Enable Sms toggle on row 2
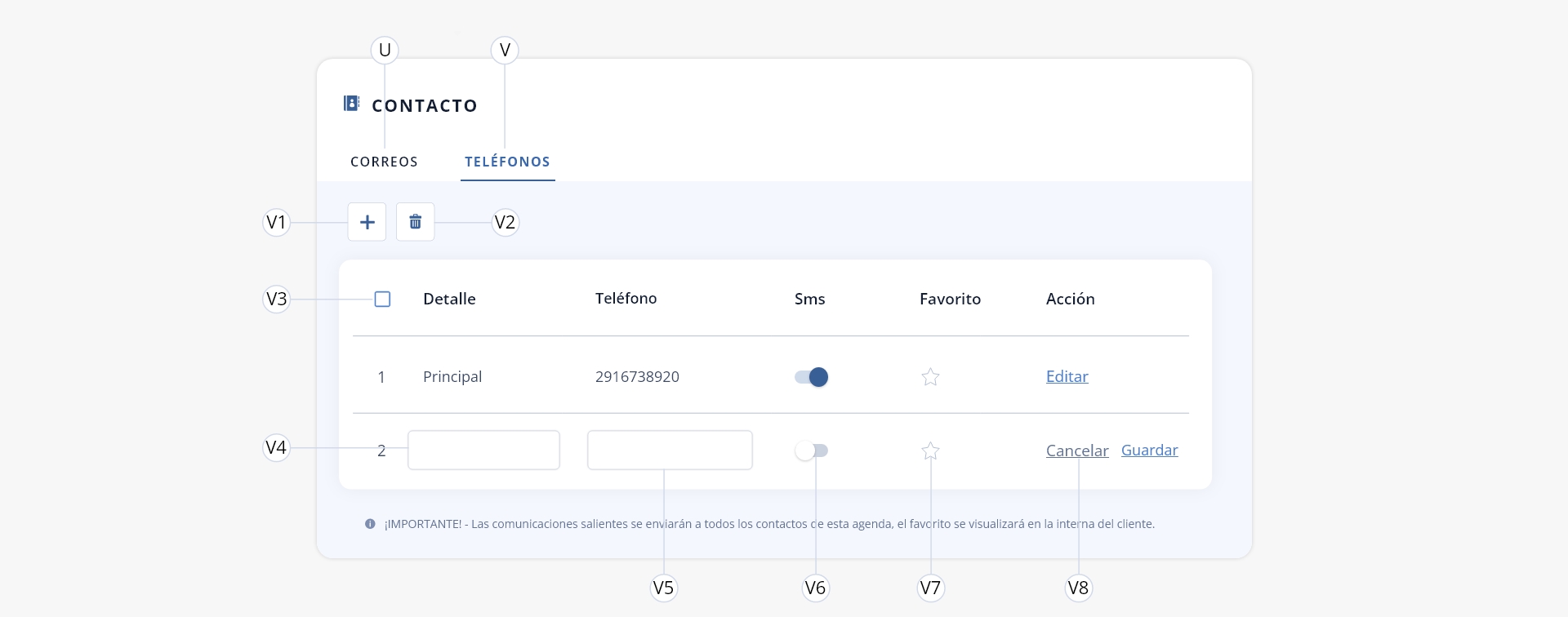1568x617 pixels. coord(811,451)
